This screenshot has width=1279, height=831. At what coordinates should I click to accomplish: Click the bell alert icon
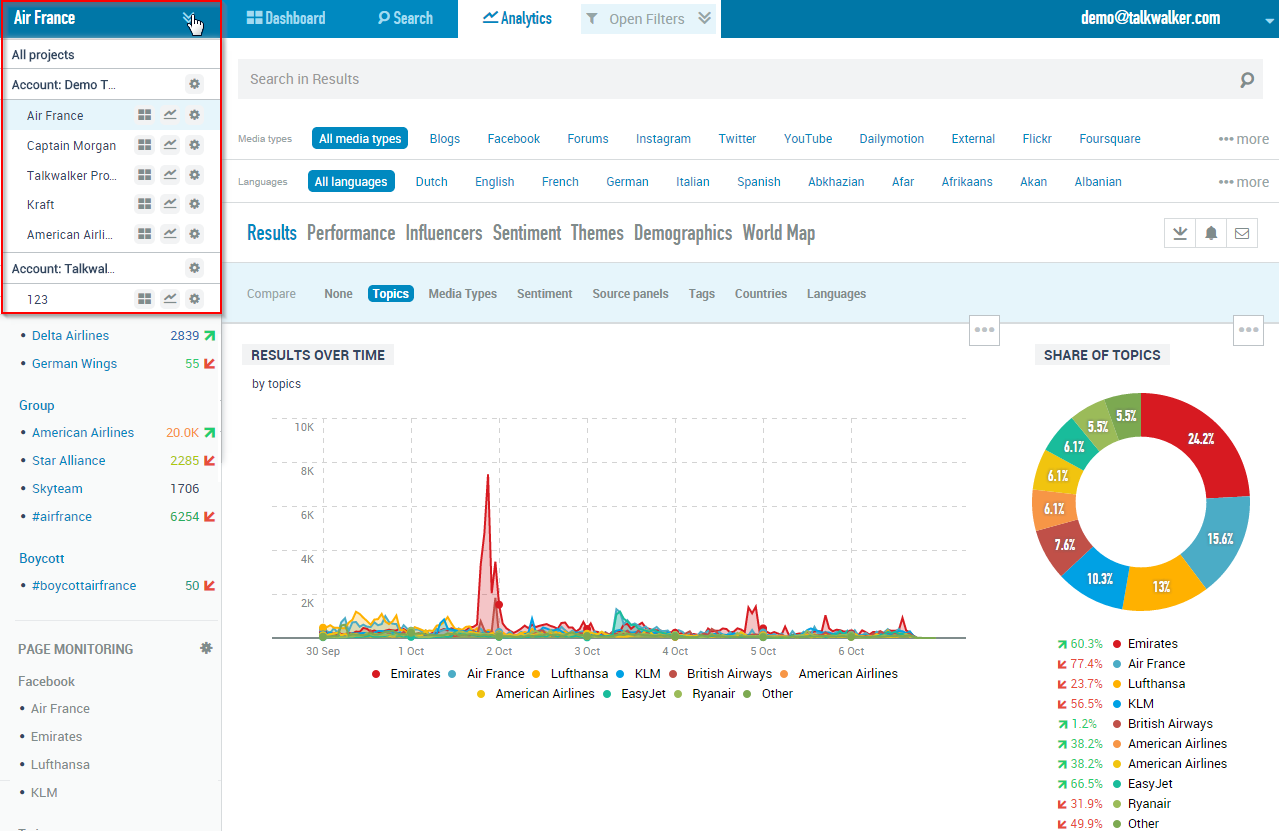click(1211, 234)
